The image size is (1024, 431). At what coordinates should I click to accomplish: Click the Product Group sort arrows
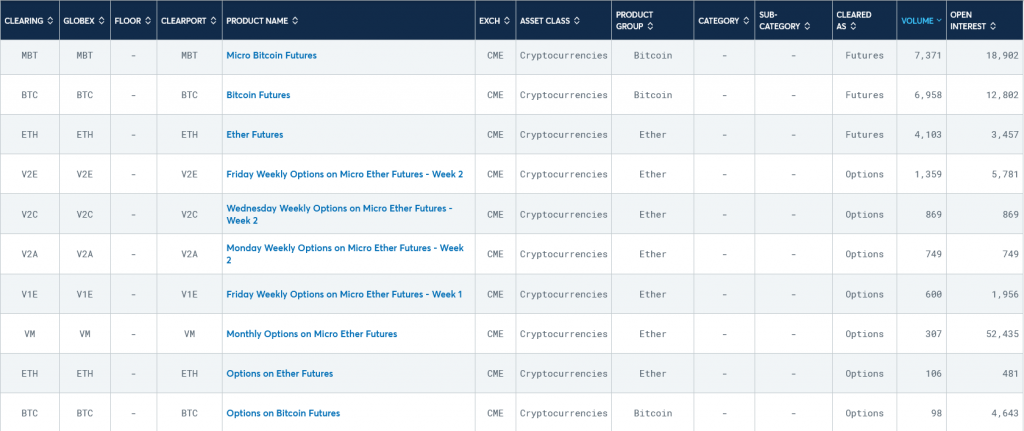[x=652, y=27]
